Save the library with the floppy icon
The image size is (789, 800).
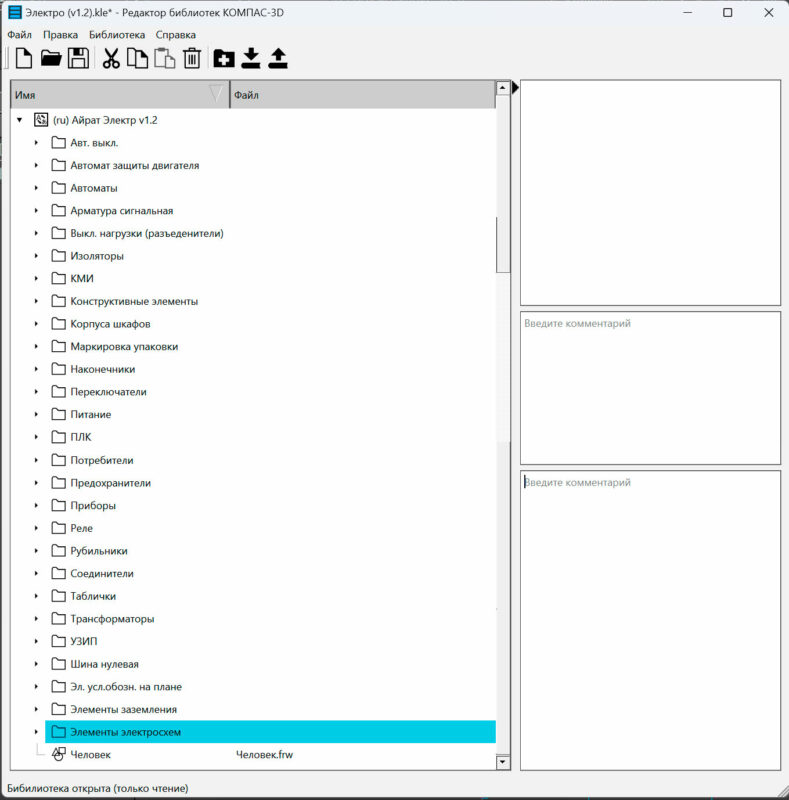78,58
